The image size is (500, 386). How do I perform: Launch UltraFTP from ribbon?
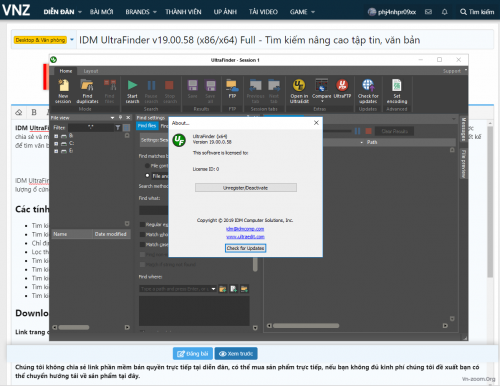coord(342,89)
